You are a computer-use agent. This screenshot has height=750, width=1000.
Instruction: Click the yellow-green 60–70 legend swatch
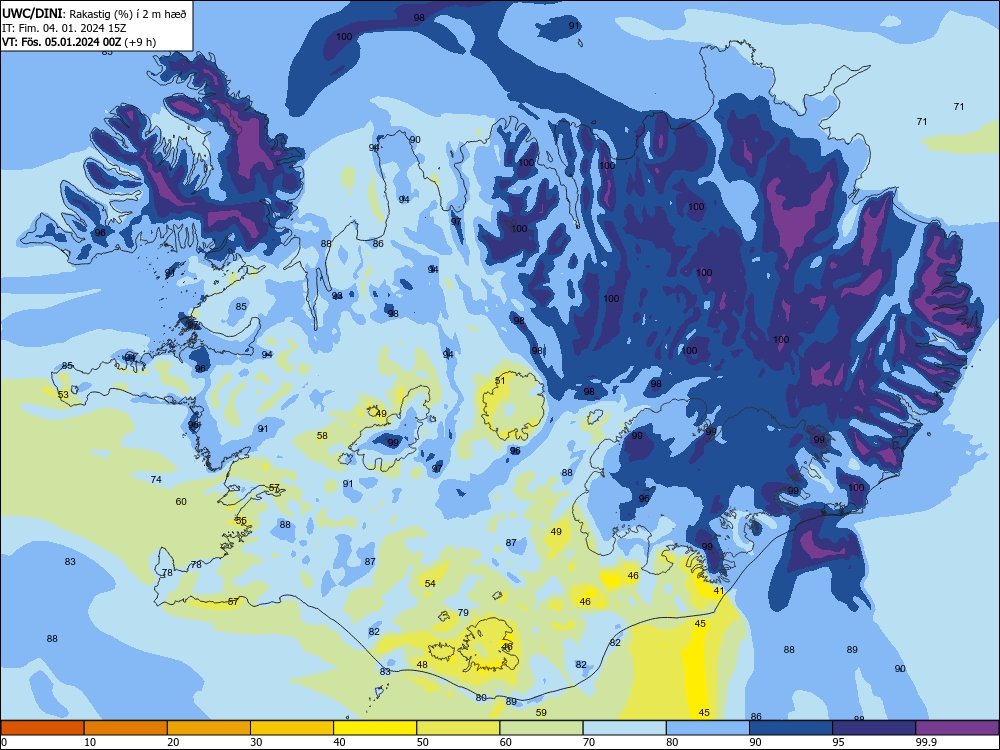541,728
